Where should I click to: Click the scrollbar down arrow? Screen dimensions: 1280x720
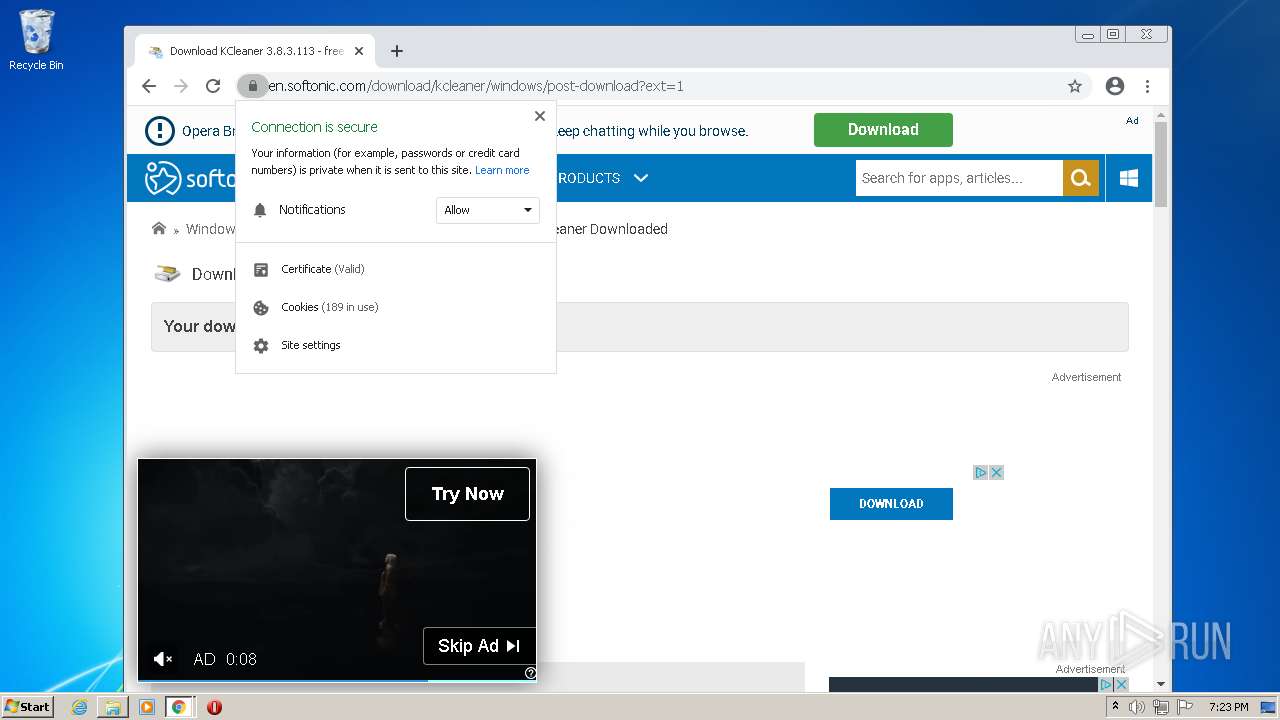tap(1161, 684)
